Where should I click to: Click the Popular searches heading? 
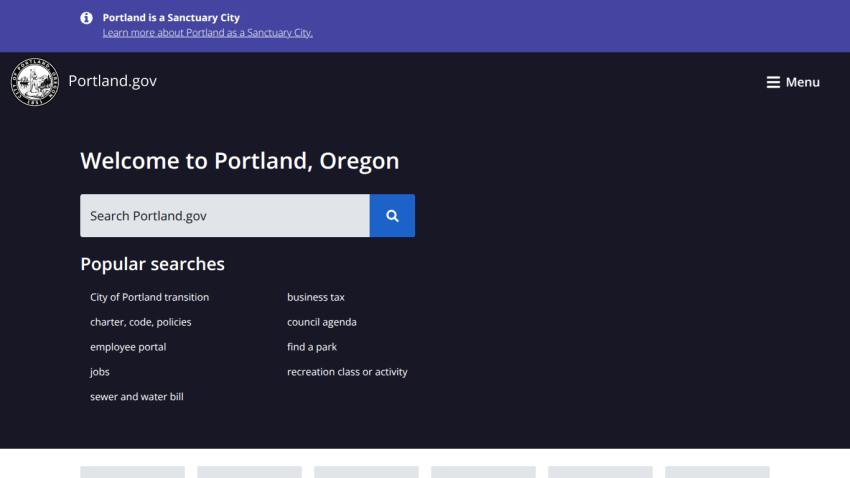click(x=152, y=264)
